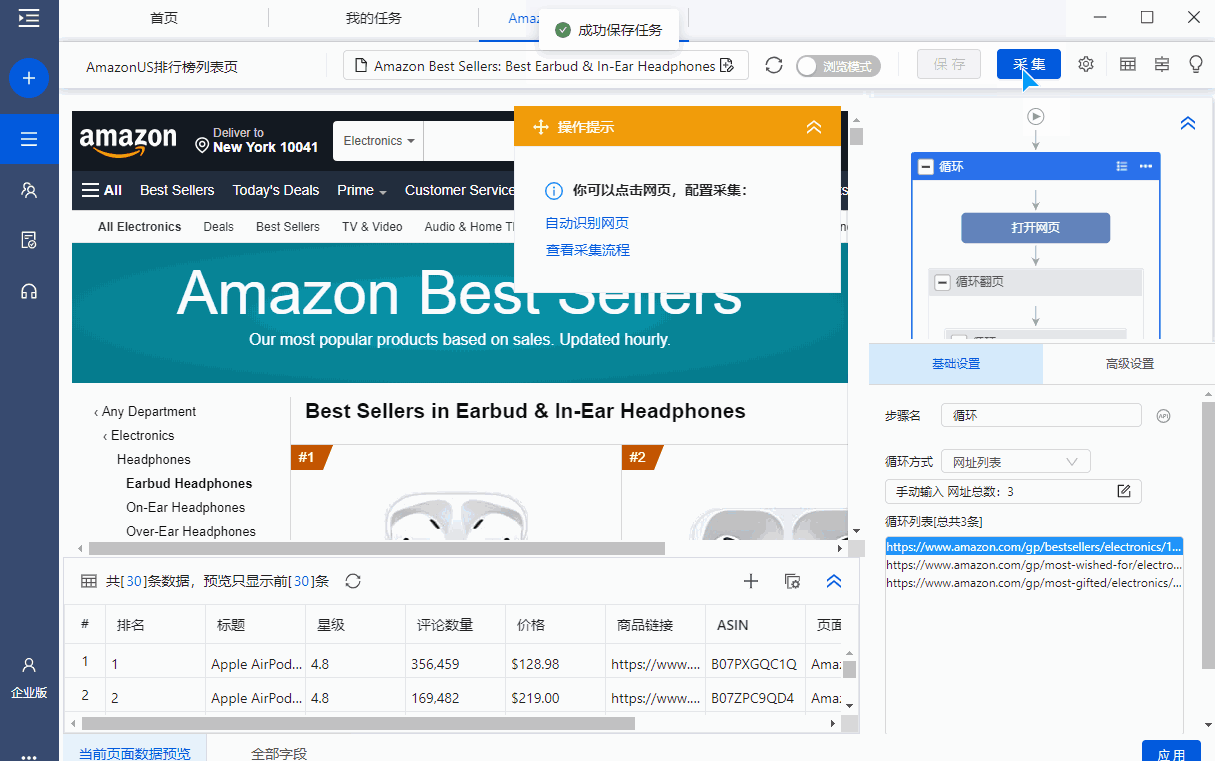Viewport: 1215px width, 761px height.
Task: Click the edit icon at the end of the URL box
Action: [x=728, y=66]
